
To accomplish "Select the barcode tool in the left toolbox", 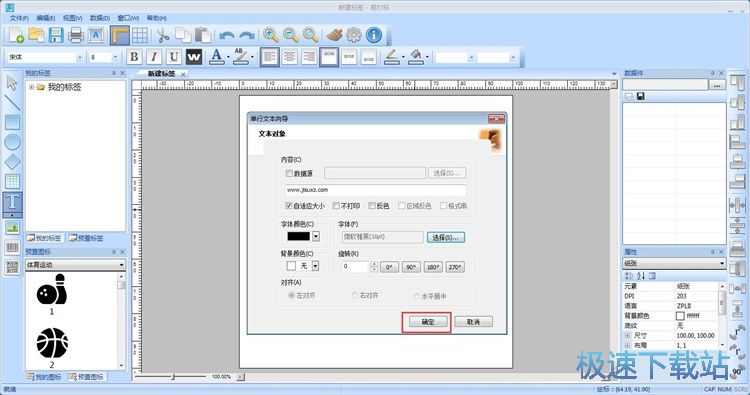I will point(12,247).
